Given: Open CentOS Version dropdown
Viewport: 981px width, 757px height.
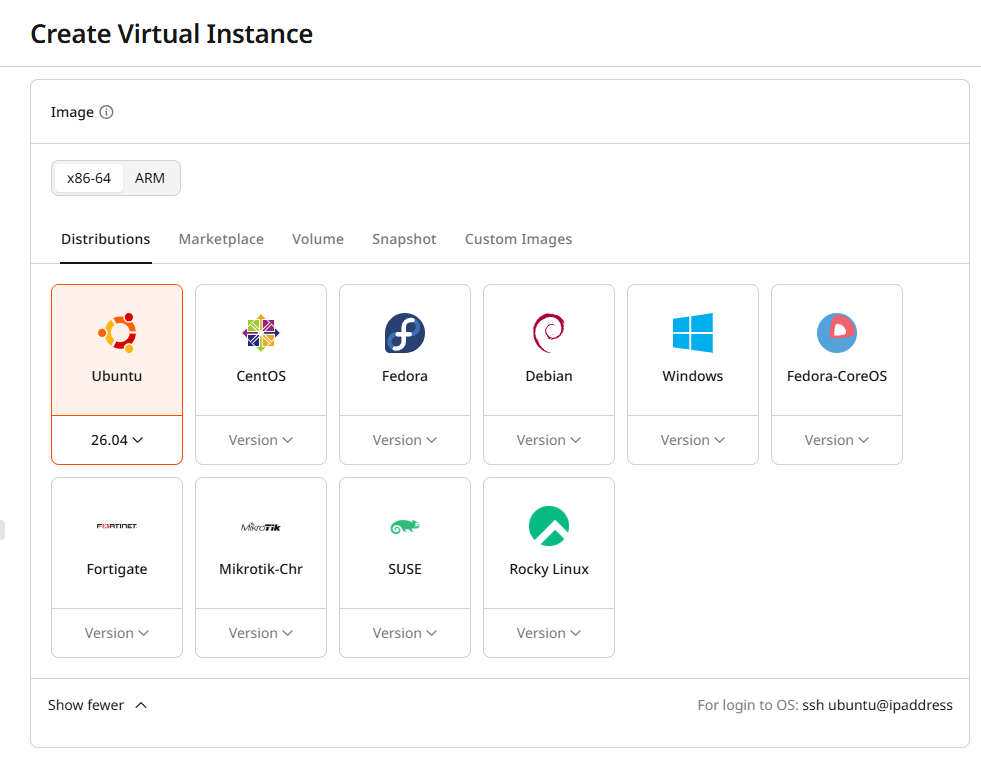Looking at the screenshot, I should pyautogui.click(x=261, y=440).
